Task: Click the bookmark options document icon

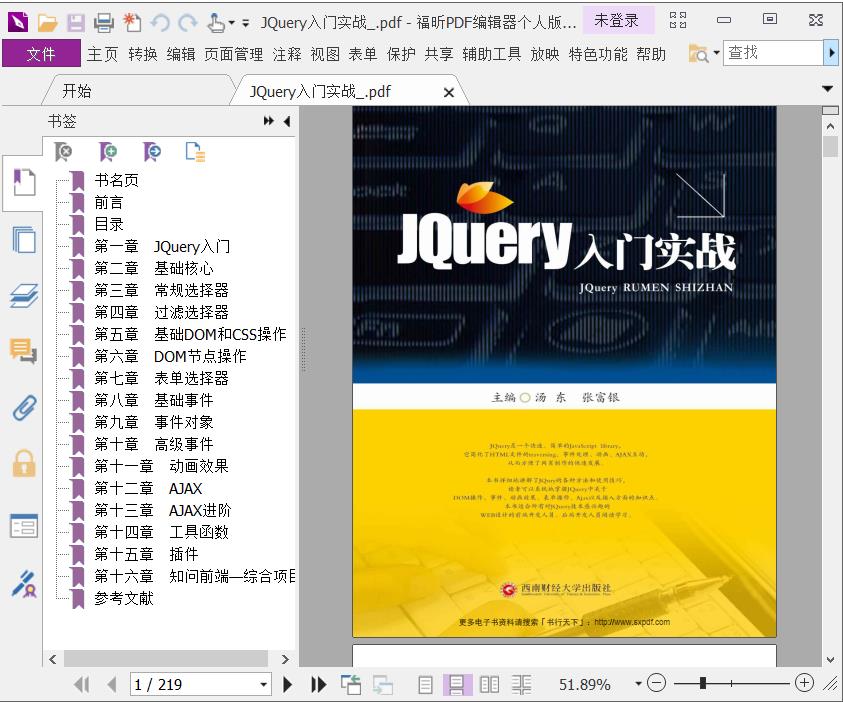Action: coord(195,152)
